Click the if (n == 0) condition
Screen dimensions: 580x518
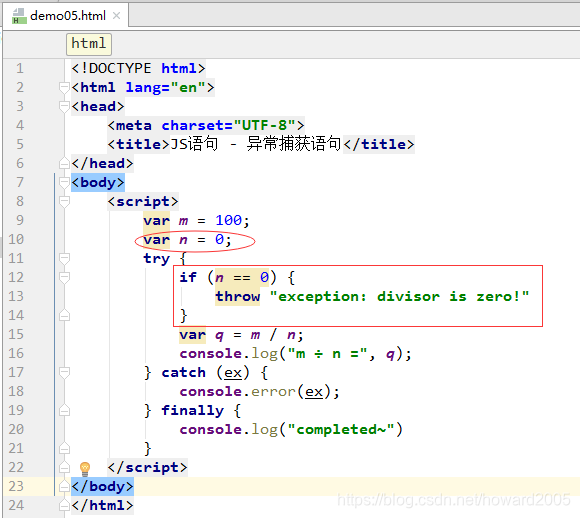point(228,278)
